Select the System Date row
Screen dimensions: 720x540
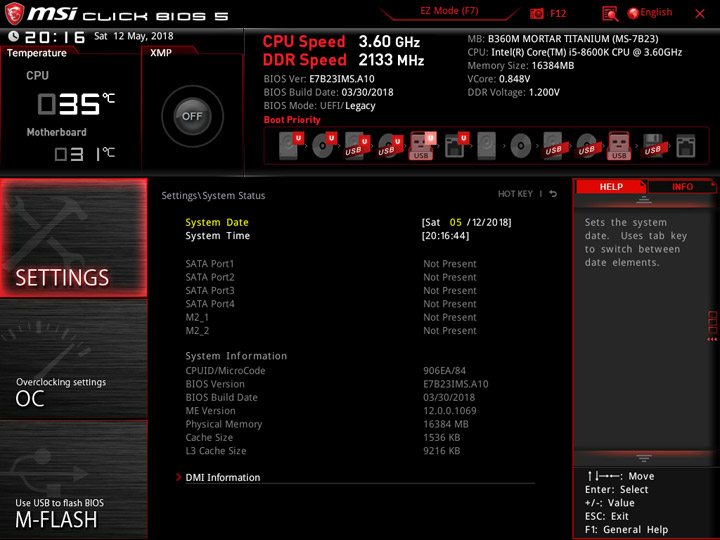pos(349,222)
